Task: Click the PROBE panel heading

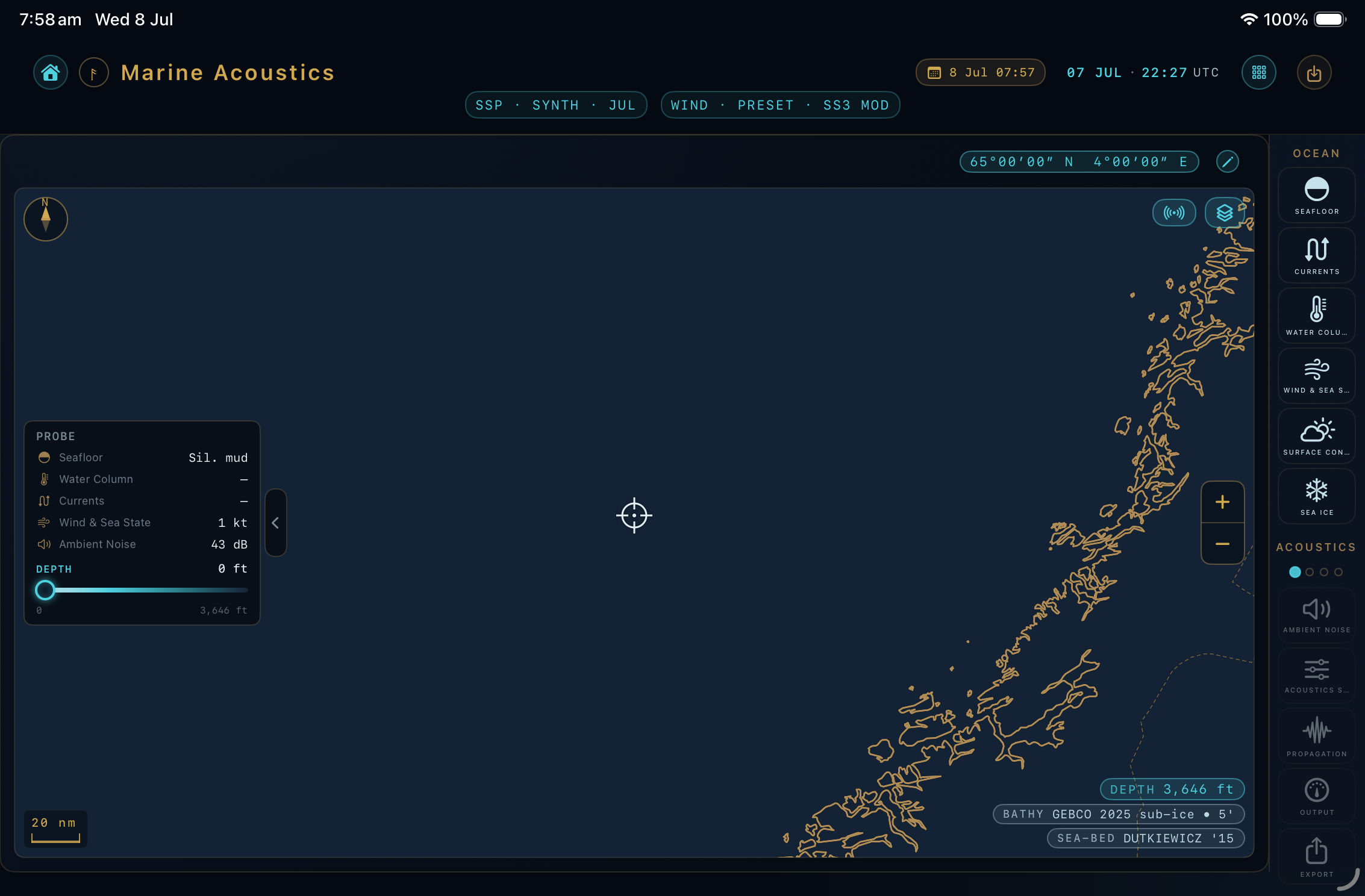Action: click(x=55, y=436)
